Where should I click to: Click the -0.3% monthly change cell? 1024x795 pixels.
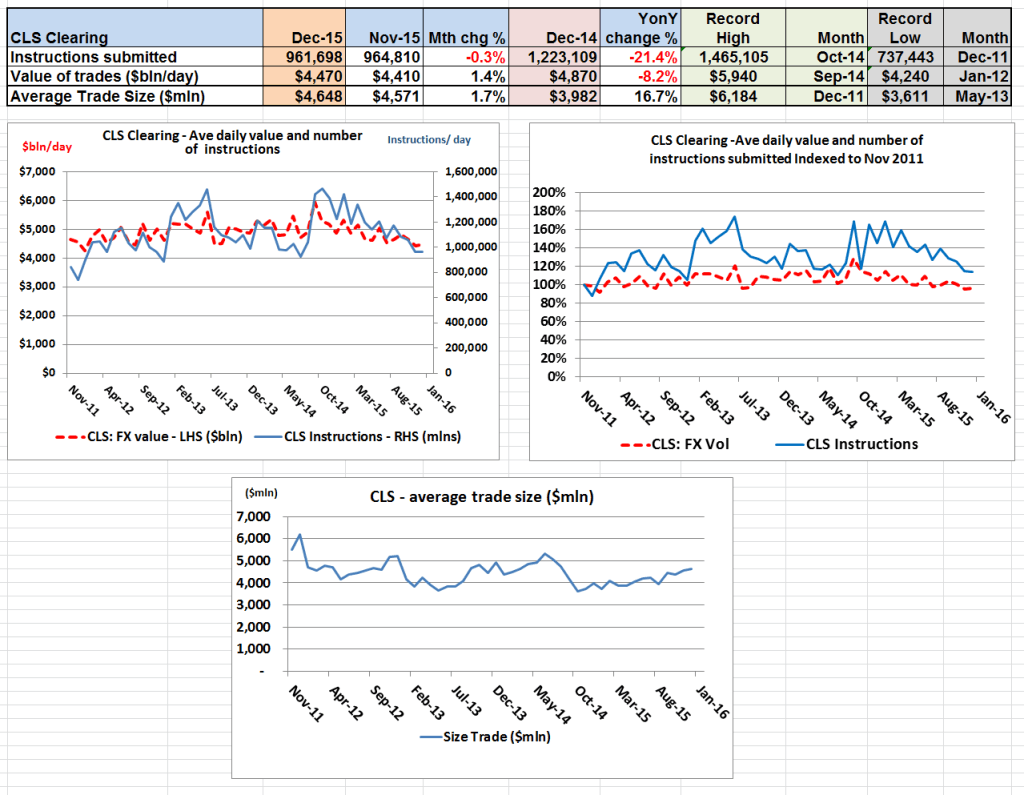click(x=466, y=57)
